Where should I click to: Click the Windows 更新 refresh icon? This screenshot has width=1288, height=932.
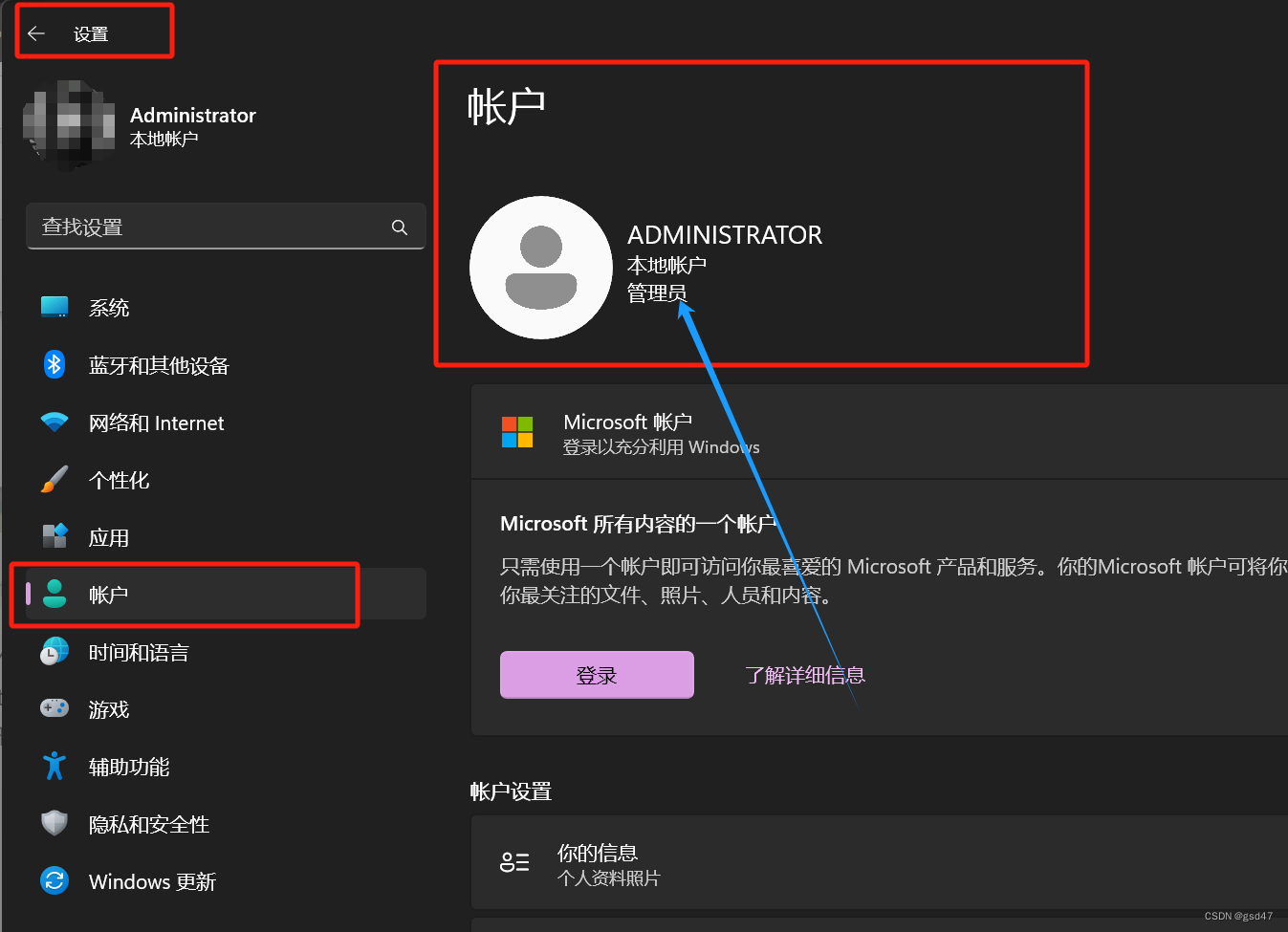tap(55, 880)
